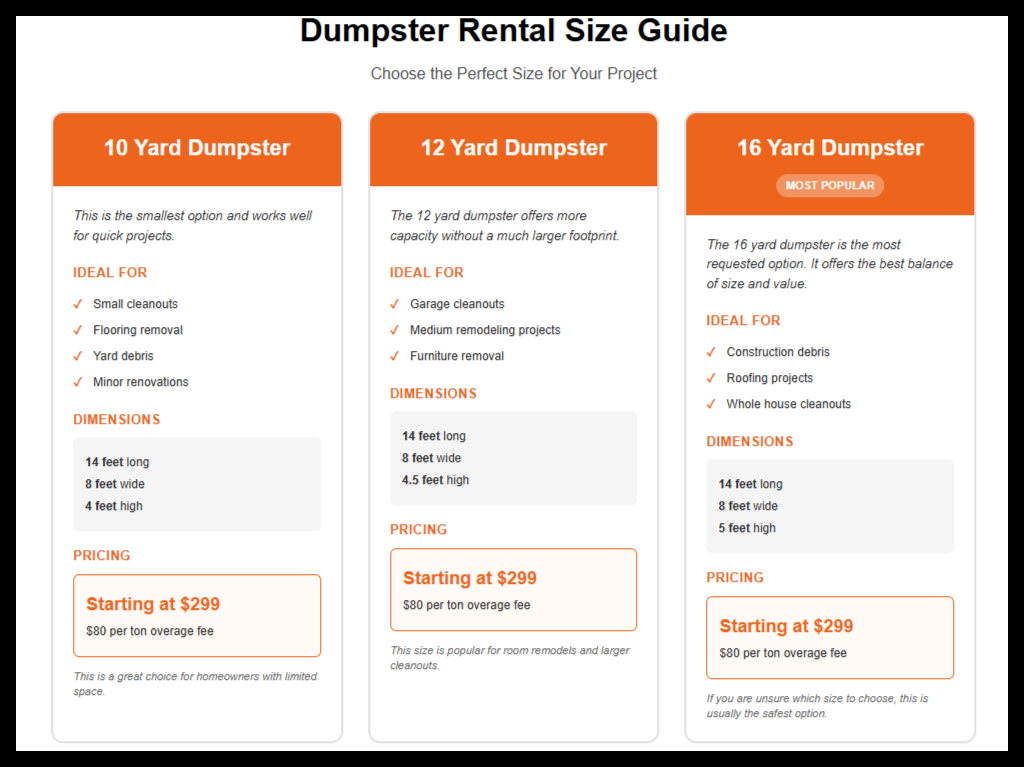Click the checkmark beside Yard debris
This screenshot has width=1024, height=767.
click(x=79, y=356)
